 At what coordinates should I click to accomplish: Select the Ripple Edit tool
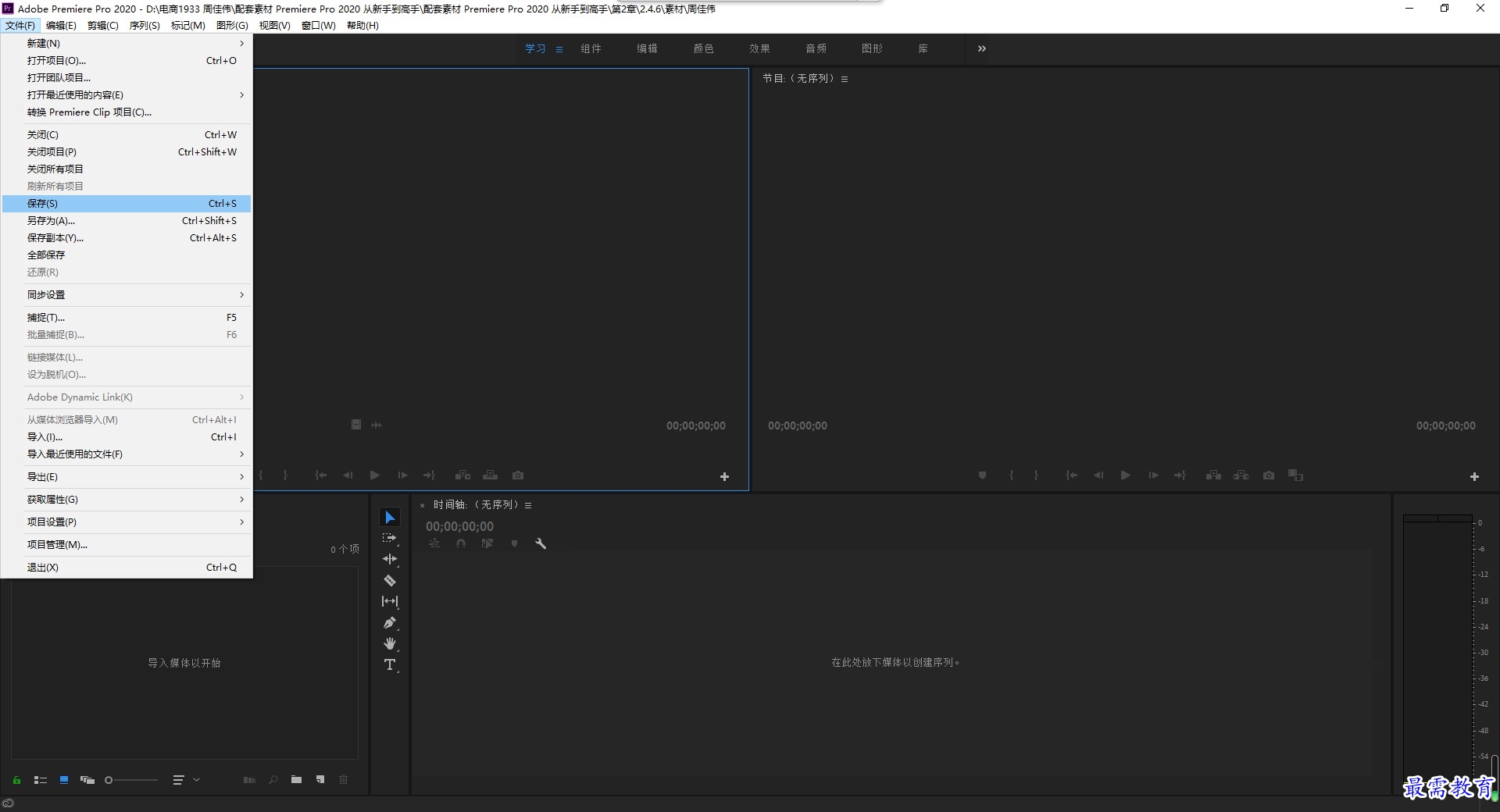[x=390, y=559]
